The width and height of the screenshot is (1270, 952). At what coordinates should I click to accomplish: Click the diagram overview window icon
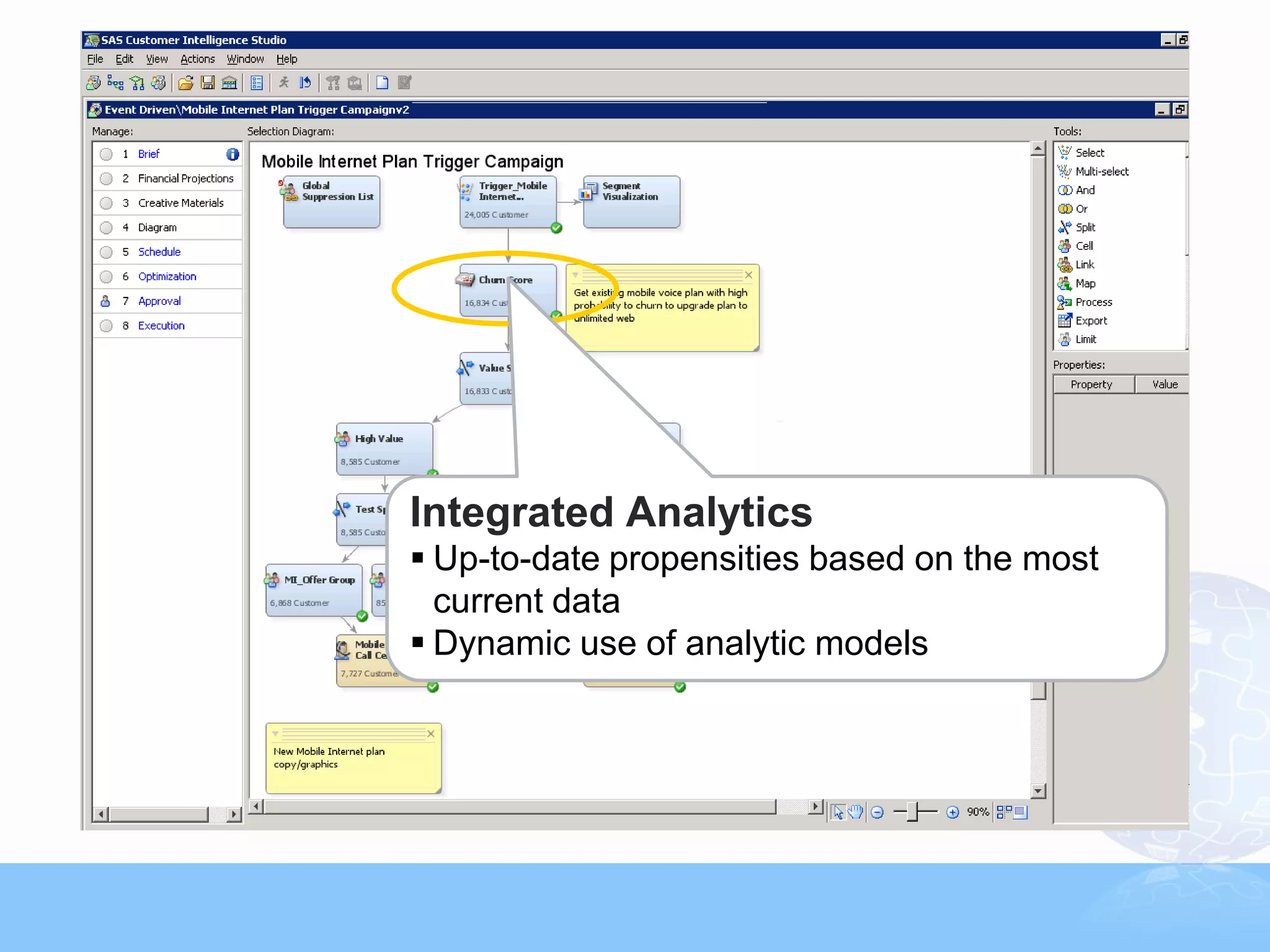click(1020, 812)
